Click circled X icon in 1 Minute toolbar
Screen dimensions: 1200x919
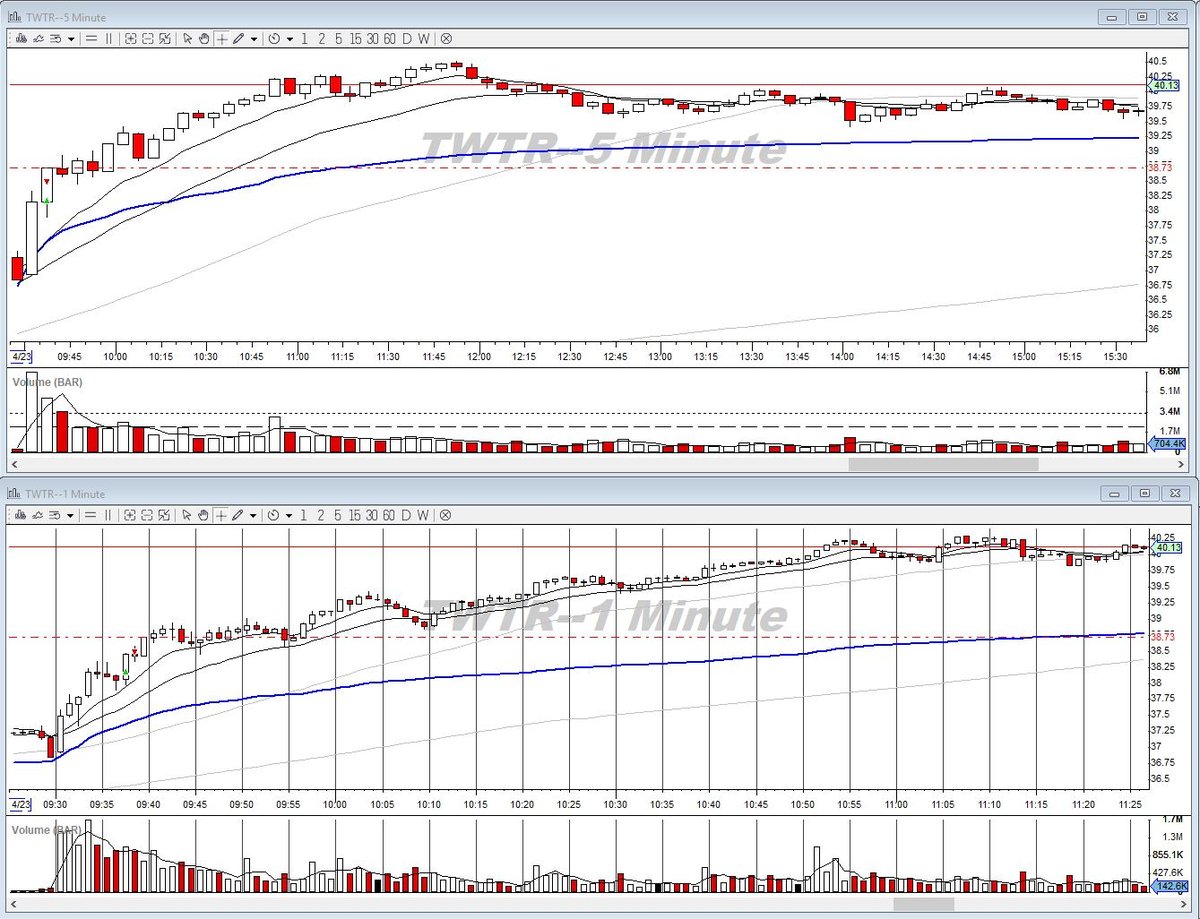tap(446, 514)
